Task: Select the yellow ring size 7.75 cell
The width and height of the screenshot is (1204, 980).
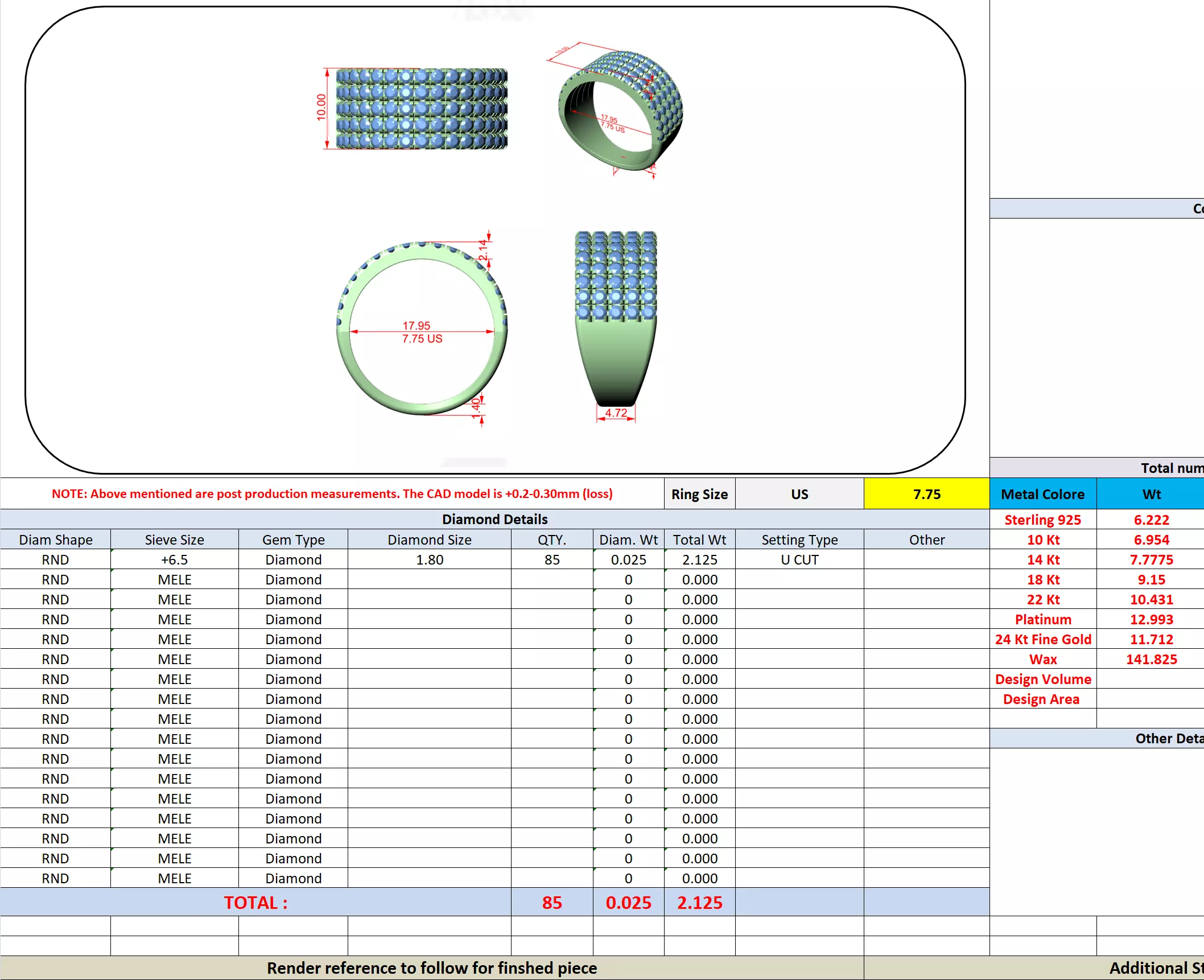Action: click(x=926, y=494)
